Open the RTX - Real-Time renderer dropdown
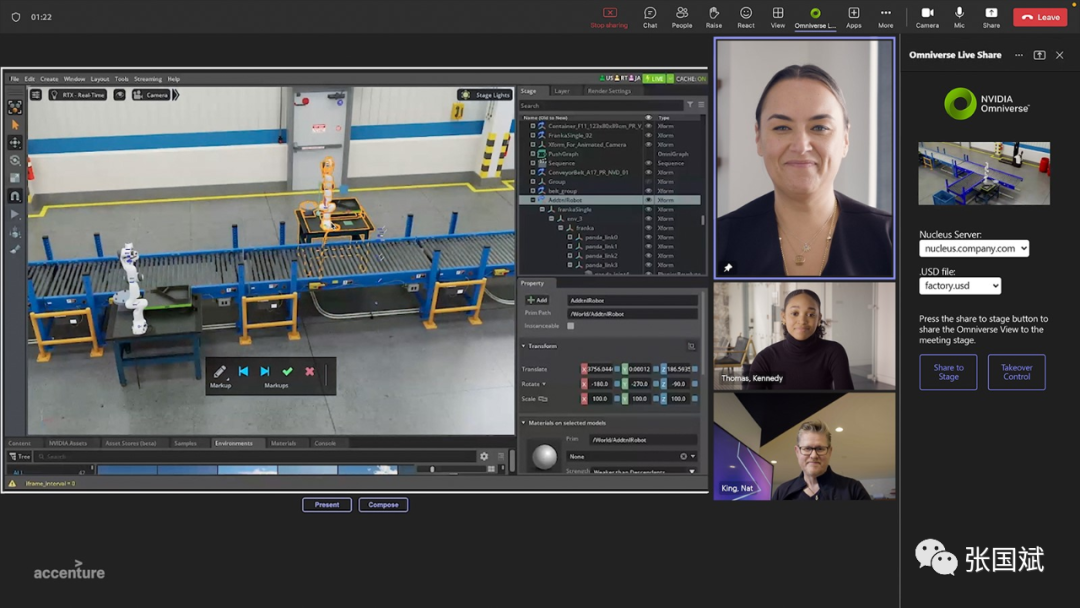This screenshot has height=608, width=1080. click(x=78, y=95)
